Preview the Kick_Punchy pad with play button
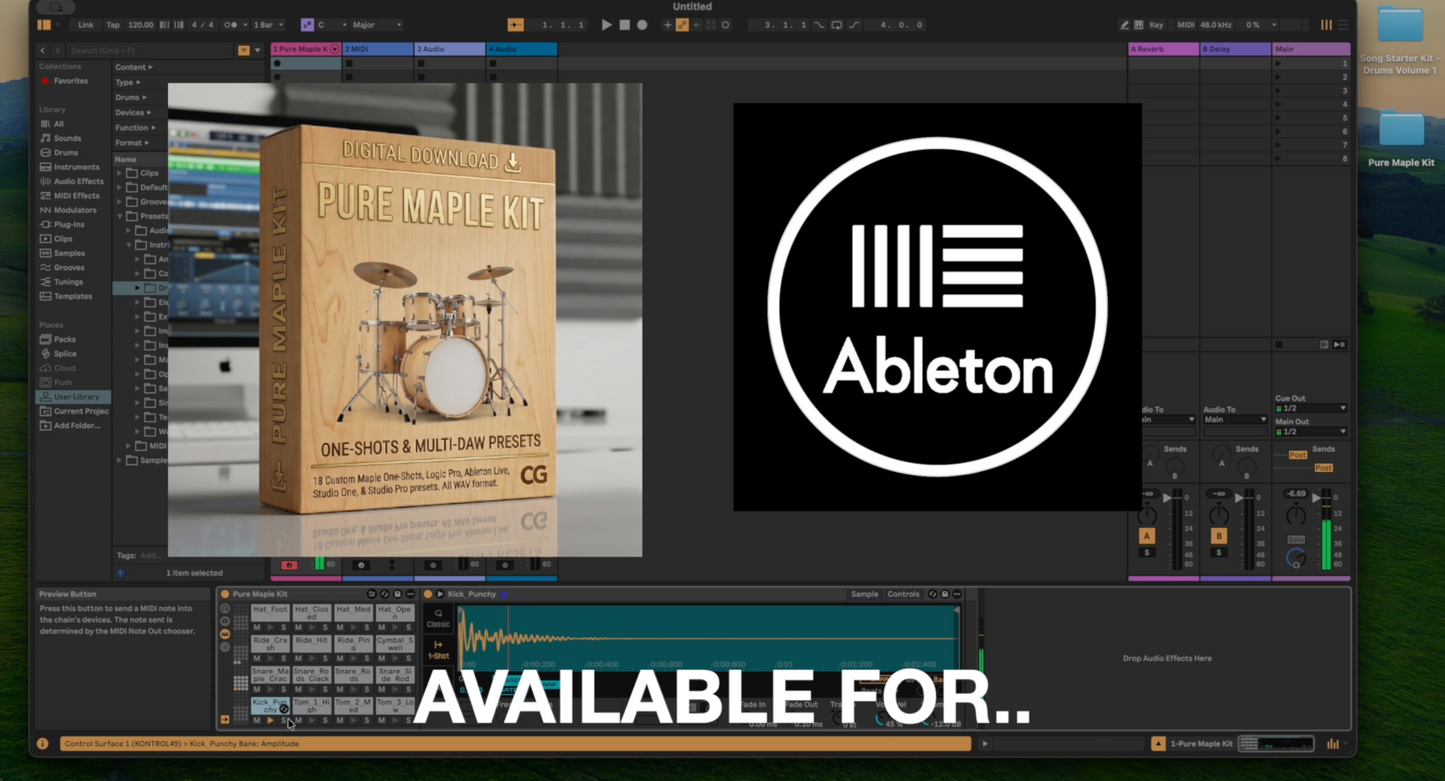 point(270,720)
